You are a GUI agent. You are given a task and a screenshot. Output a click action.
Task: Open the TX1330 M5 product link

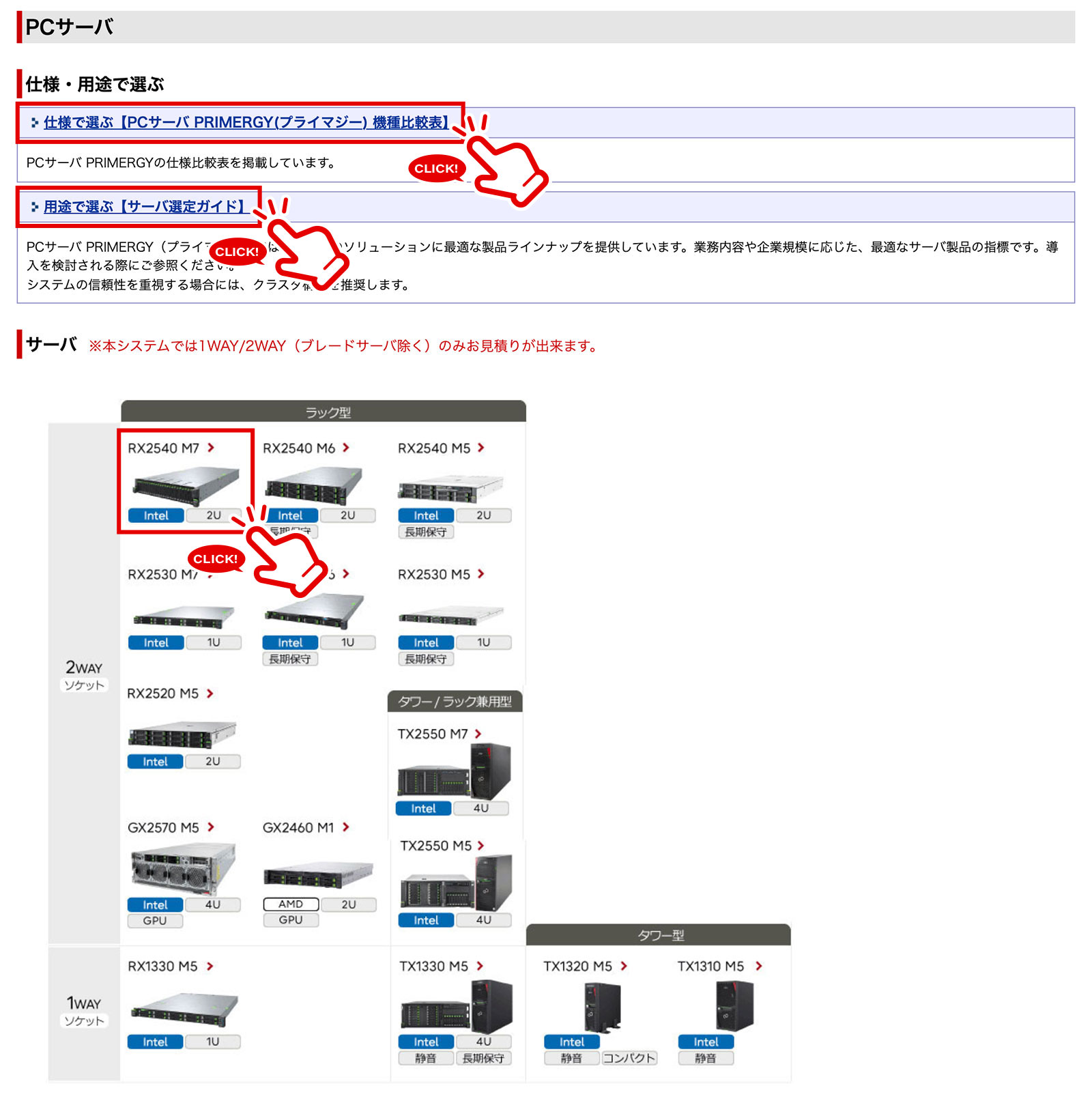click(x=434, y=967)
